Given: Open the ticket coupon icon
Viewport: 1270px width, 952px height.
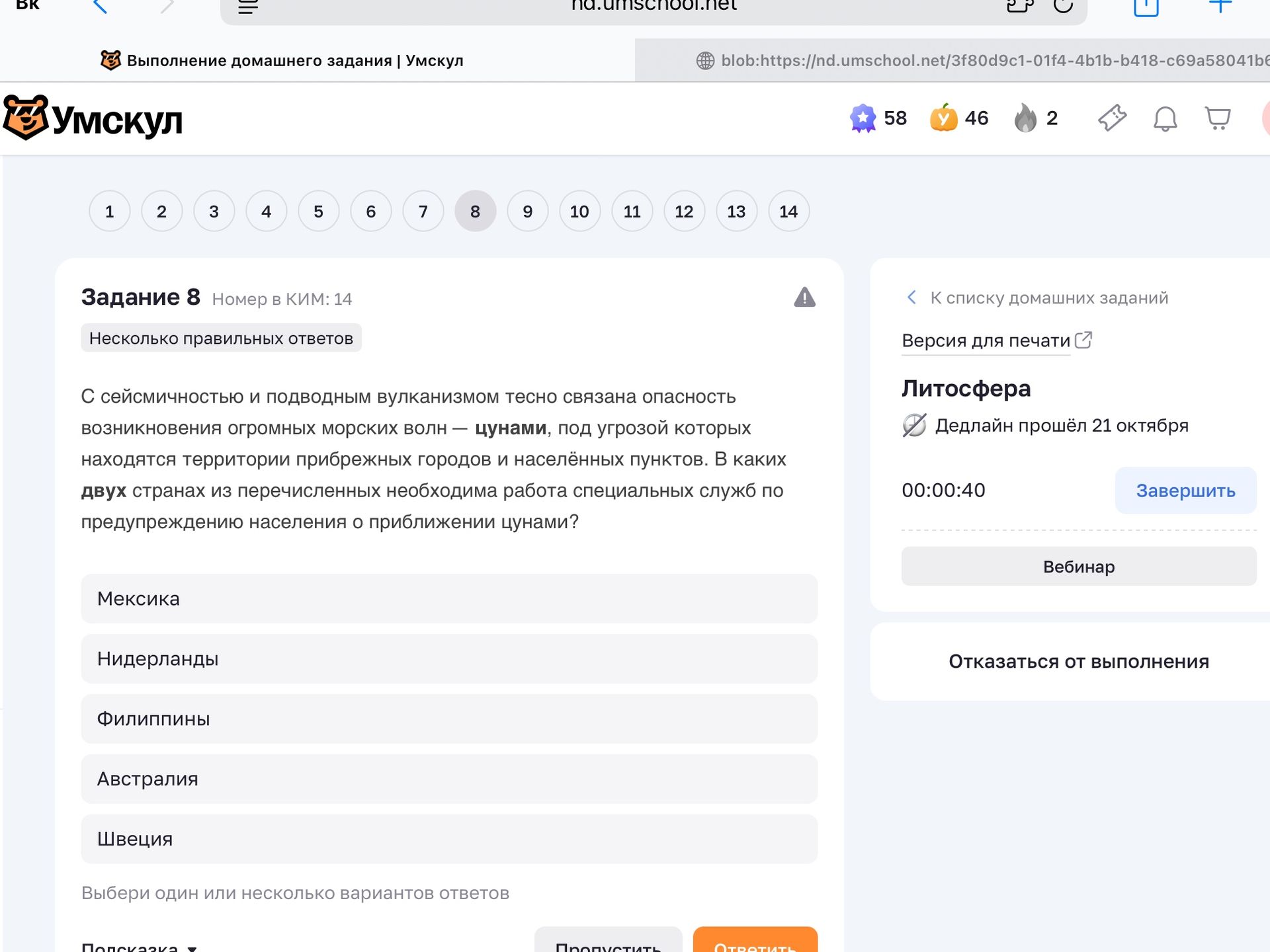Looking at the screenshot, I should tap(1112, 118).
